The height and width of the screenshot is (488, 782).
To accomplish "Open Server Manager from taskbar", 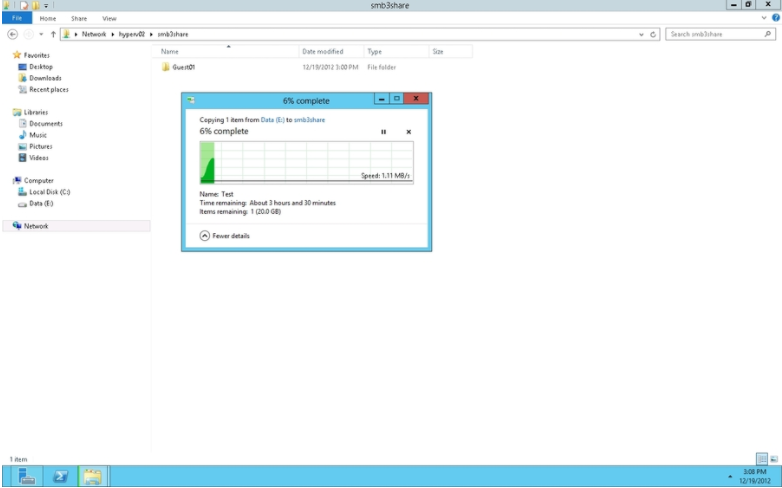I will (26, 476).
